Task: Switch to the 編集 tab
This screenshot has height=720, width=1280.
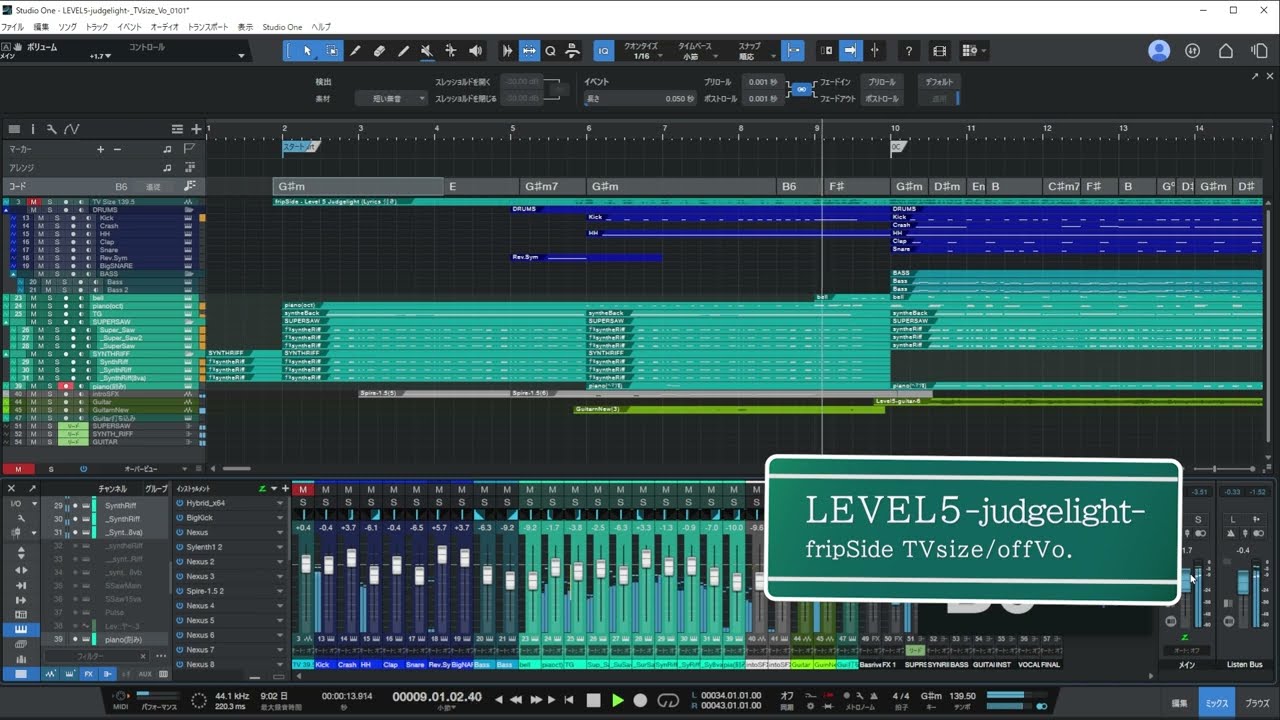Action: [1179, 703]
